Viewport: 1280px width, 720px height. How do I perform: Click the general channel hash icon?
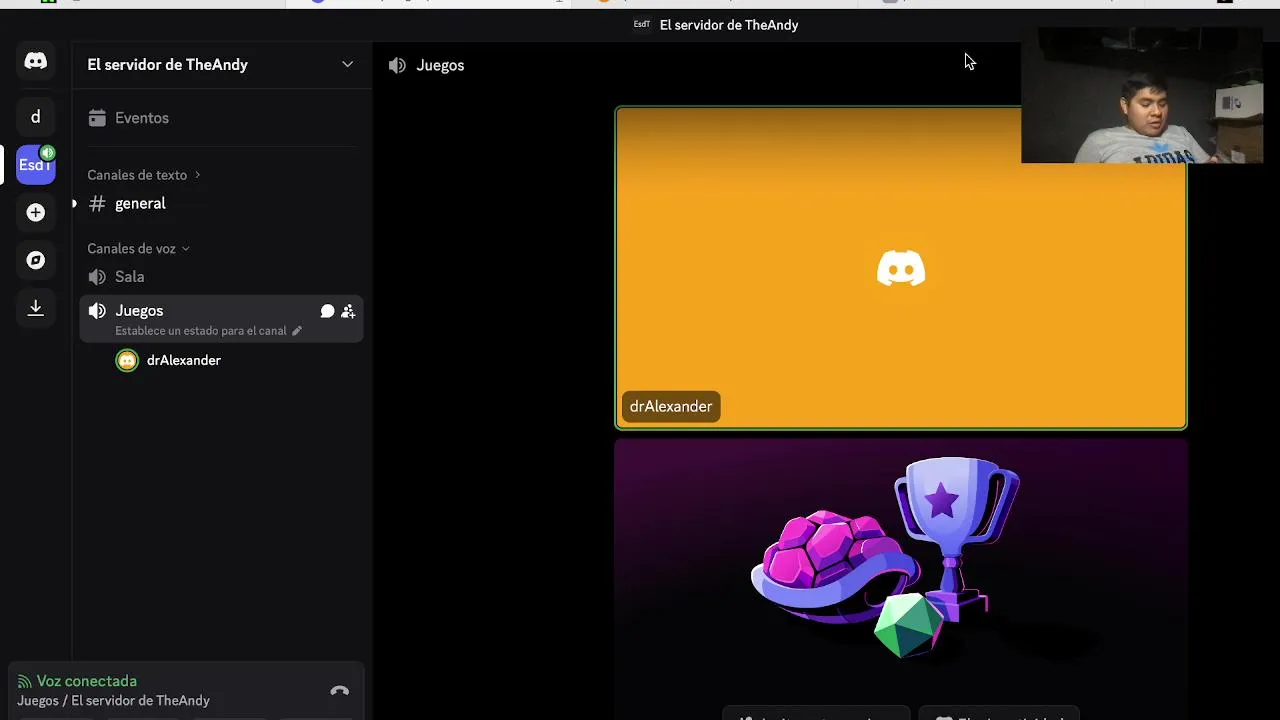[x=97, y=203]
